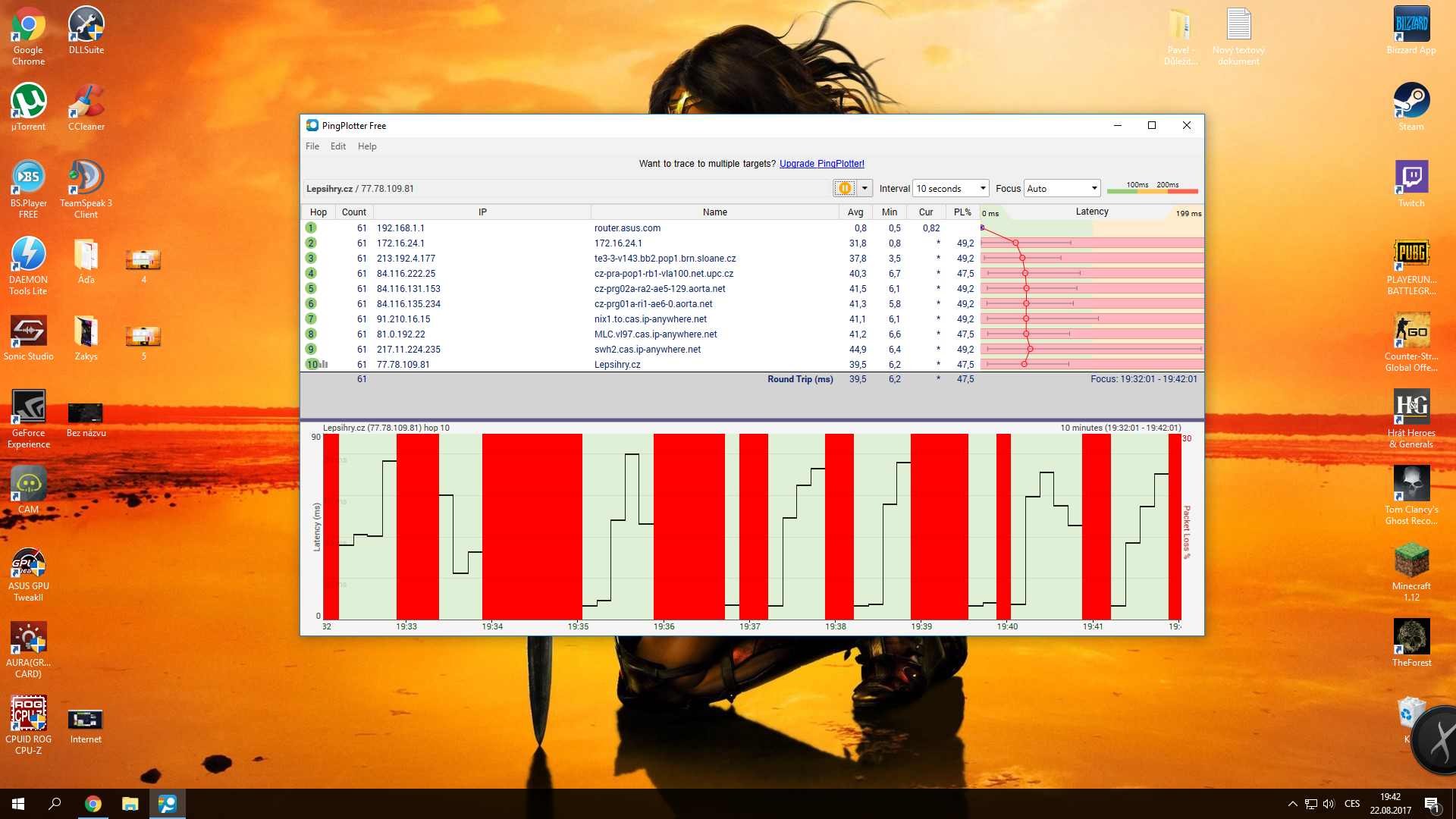Open the dropdown arrow beside the pause button
The image size is (1456, 819).
click(x=864, y=188)
